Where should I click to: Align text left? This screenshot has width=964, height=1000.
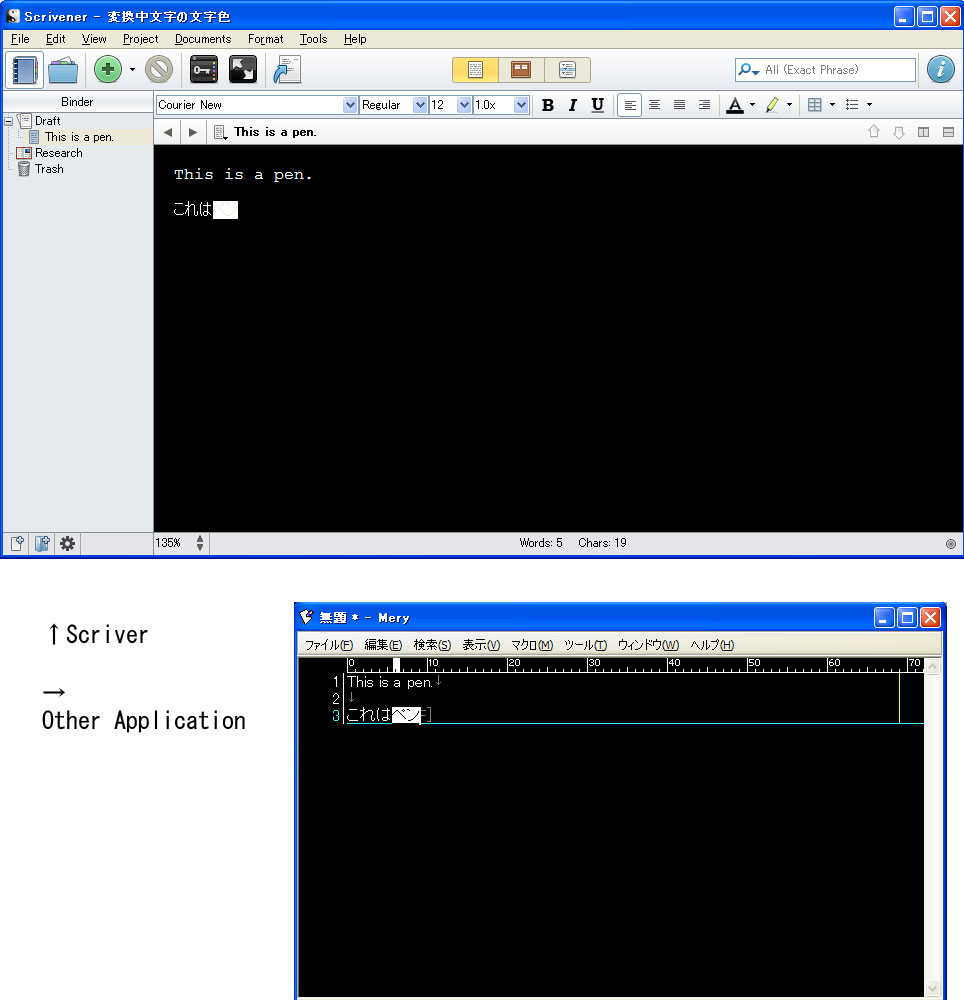point(629,105)
